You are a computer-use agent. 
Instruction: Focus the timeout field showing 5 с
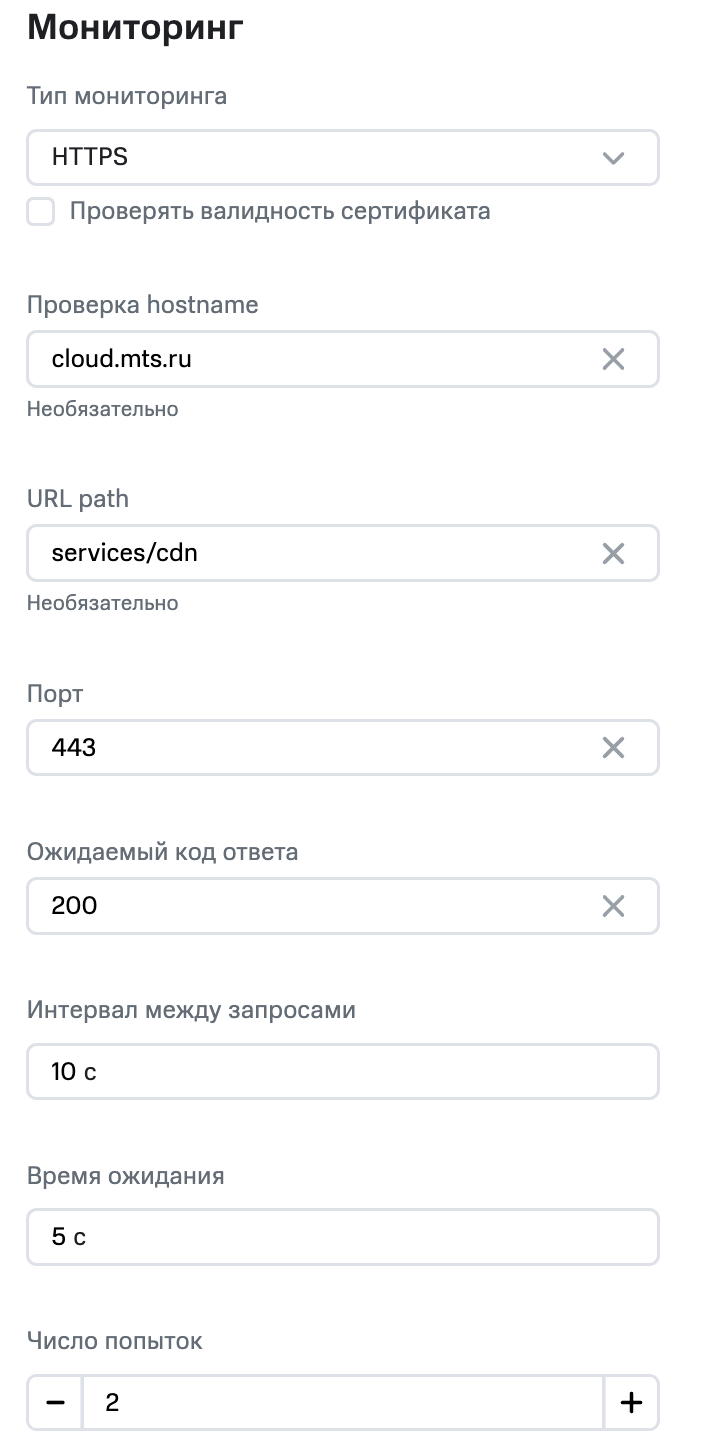pos(342,1238)
